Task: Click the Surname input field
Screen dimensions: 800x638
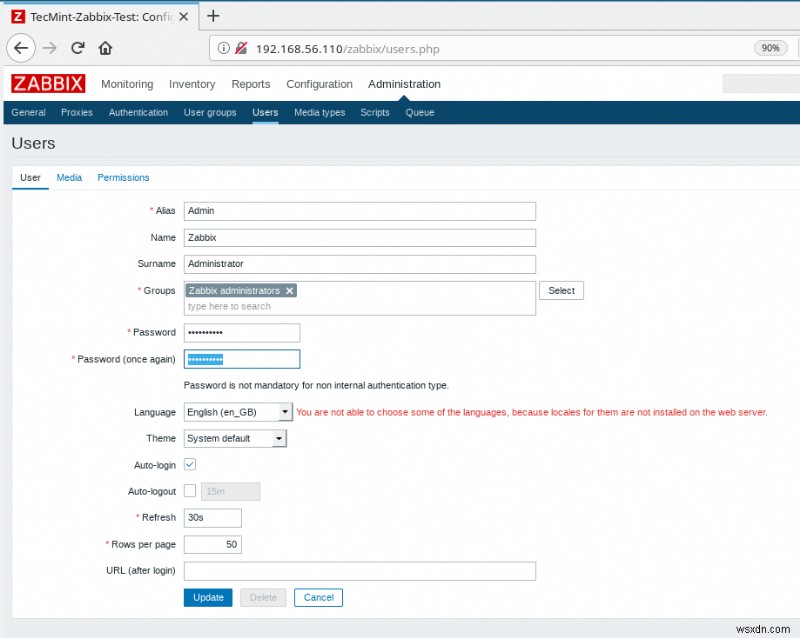Action: [360, 264]
